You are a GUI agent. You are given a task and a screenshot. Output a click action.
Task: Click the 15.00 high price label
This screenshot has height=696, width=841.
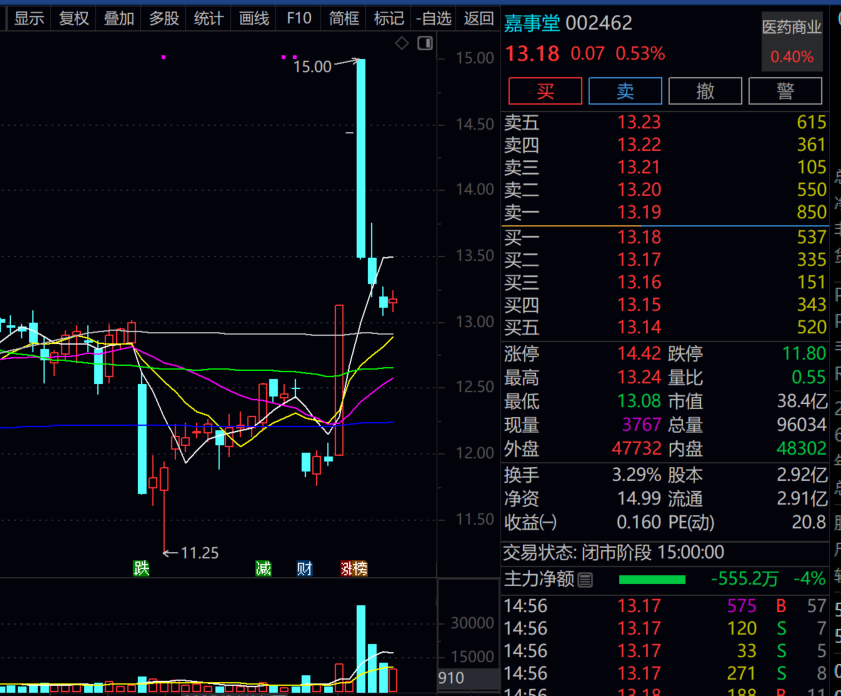[x=312, y=67]
